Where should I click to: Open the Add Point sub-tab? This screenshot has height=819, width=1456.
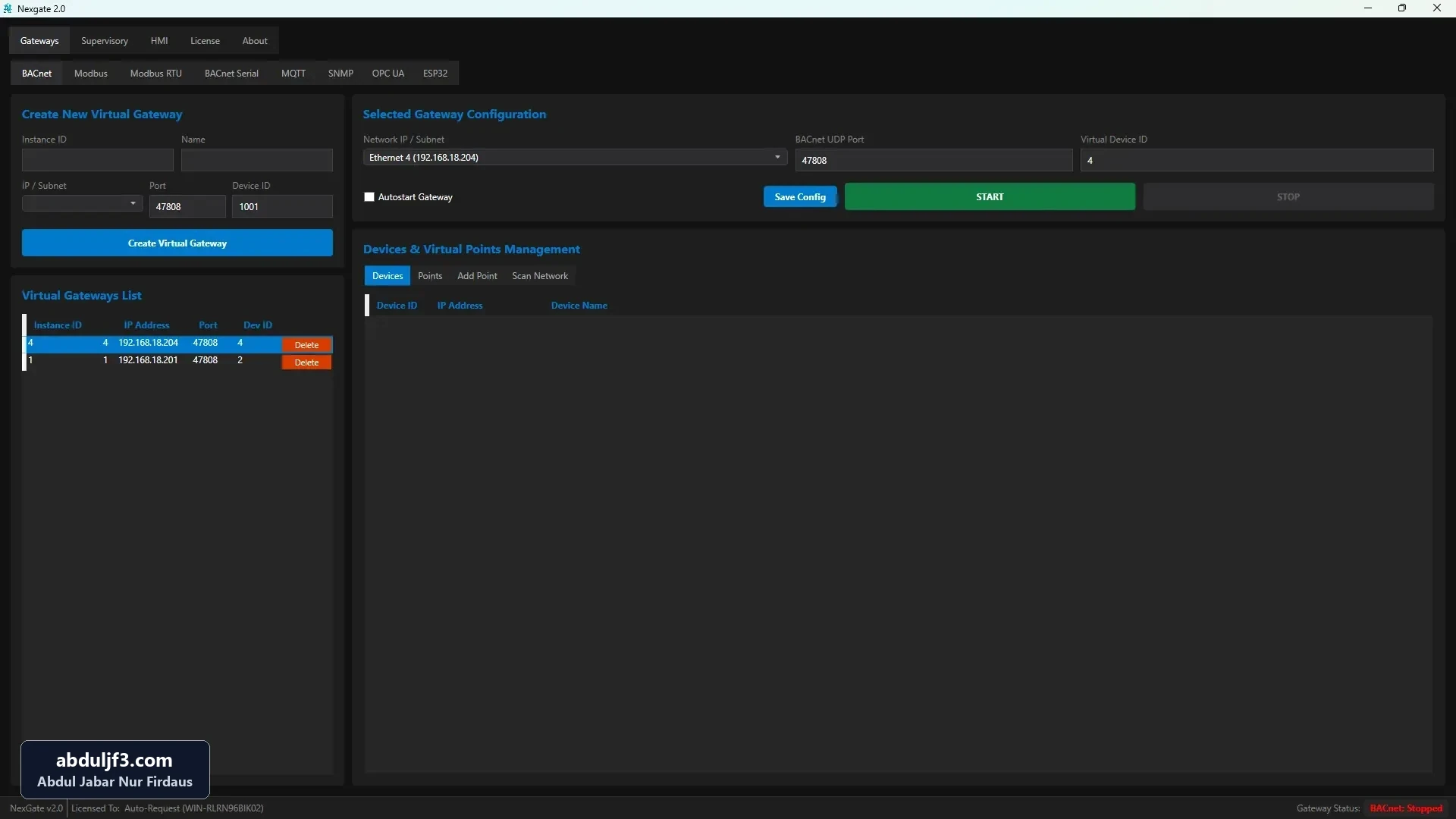[477, 276]
